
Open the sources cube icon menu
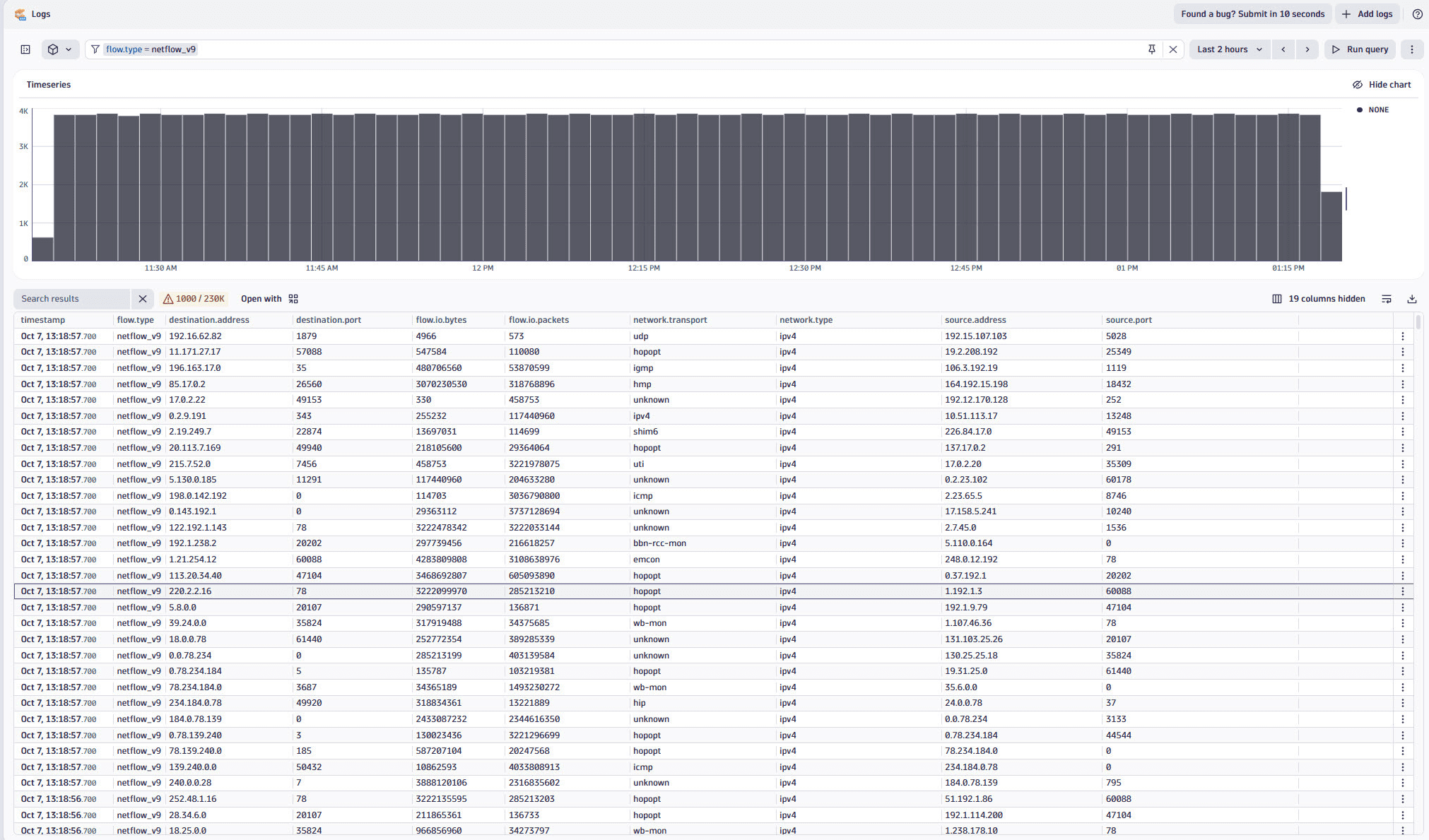[x=52, y=49]
